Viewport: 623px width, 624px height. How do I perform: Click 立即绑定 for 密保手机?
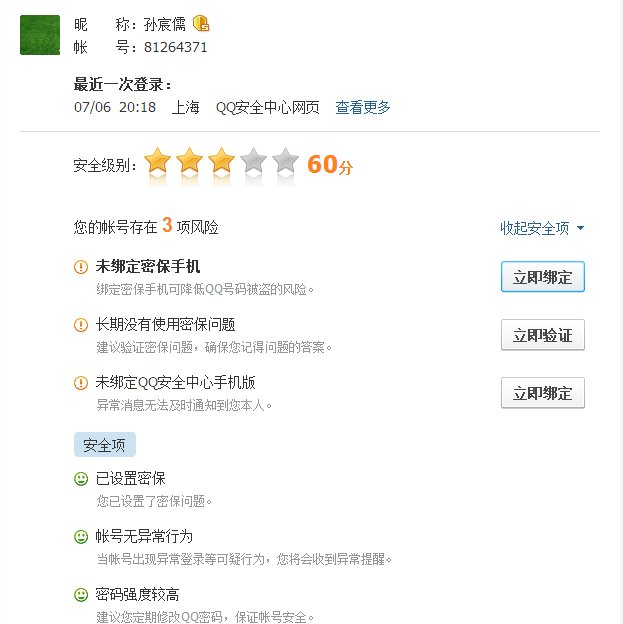(543, 277)
